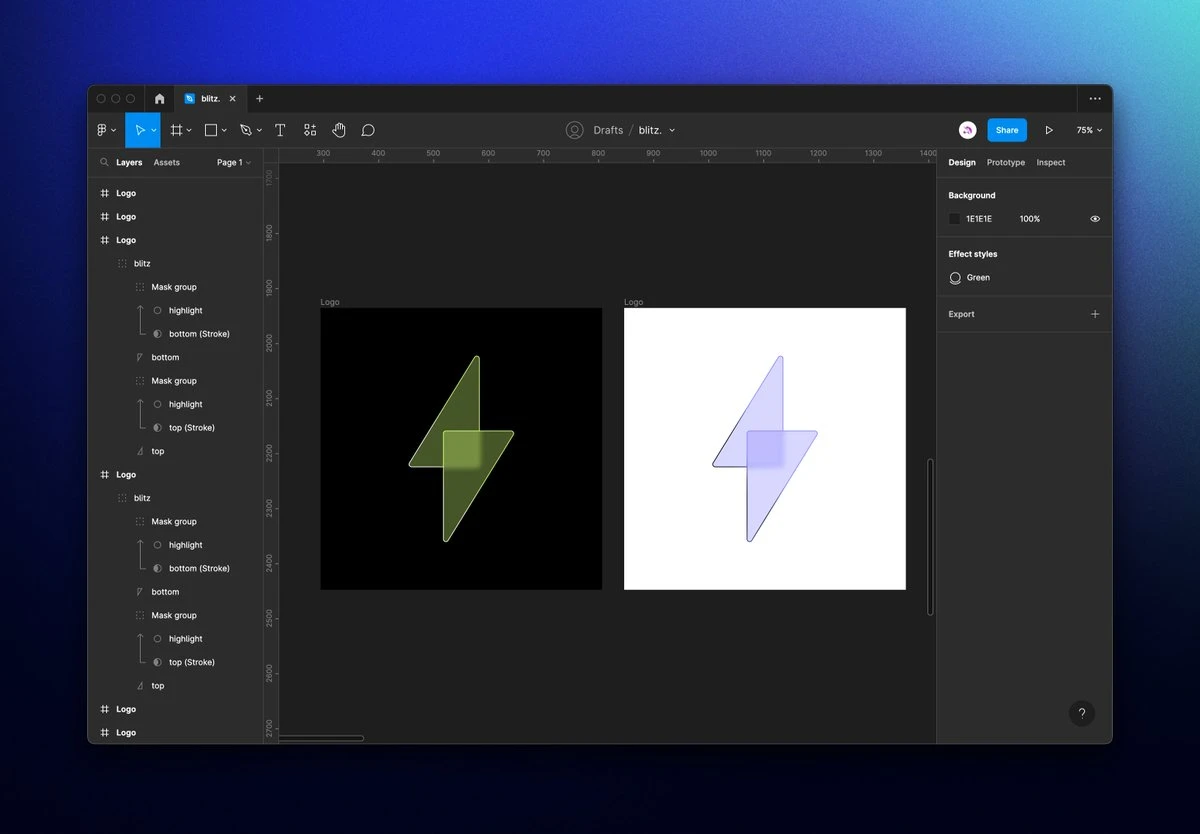Select the Pen tool
Viewport: 1200px width, 834px height.
tap(246, 130)
